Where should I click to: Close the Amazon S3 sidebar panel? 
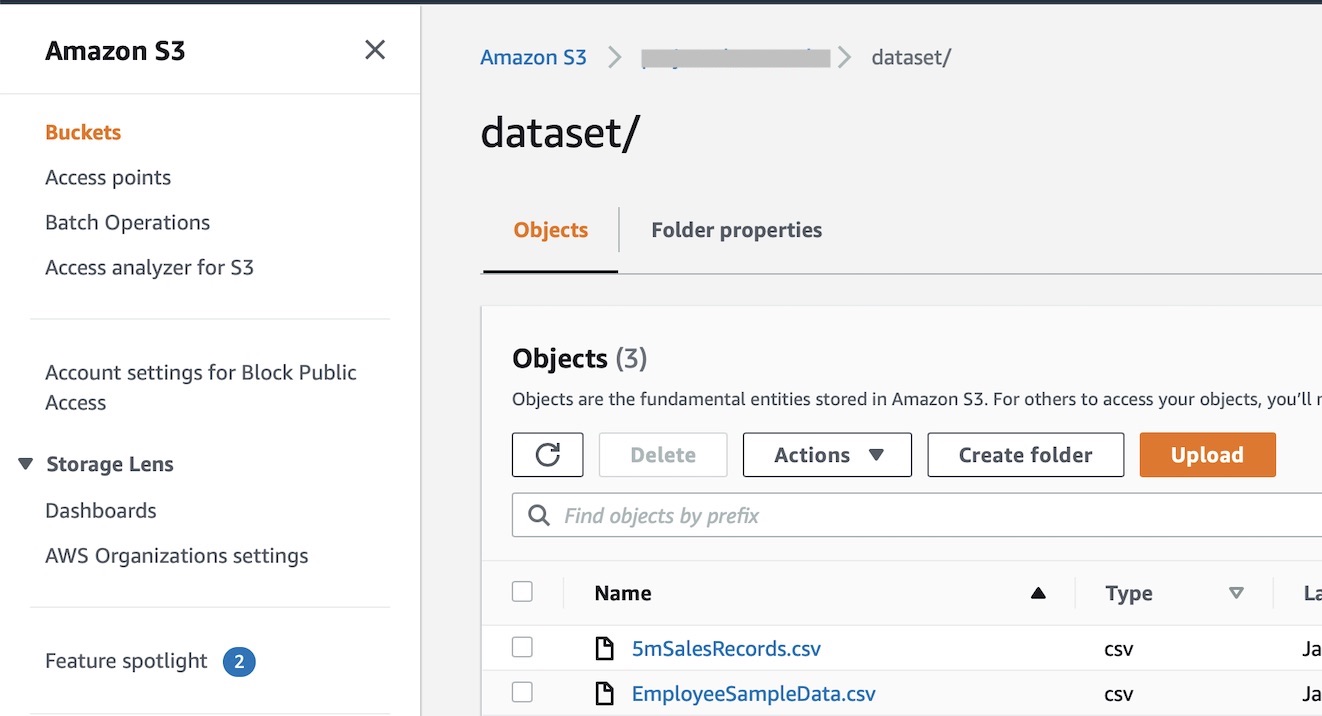(x=375, y=50)
